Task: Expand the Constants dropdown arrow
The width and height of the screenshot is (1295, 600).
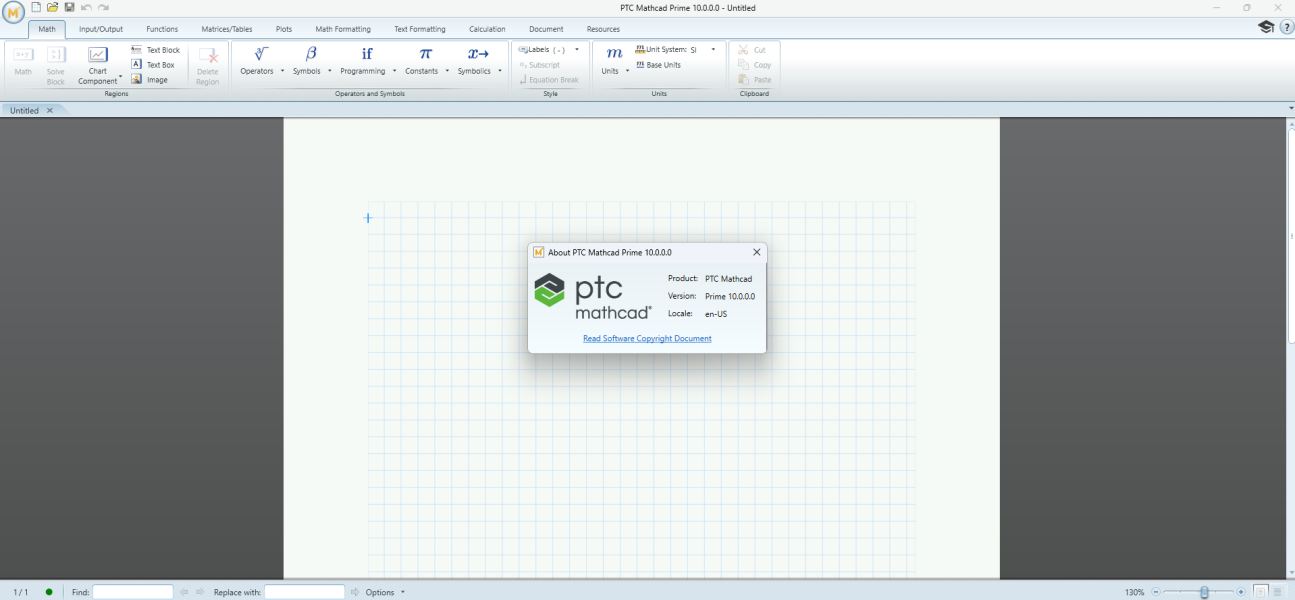Action: click(x=448, y=71)
